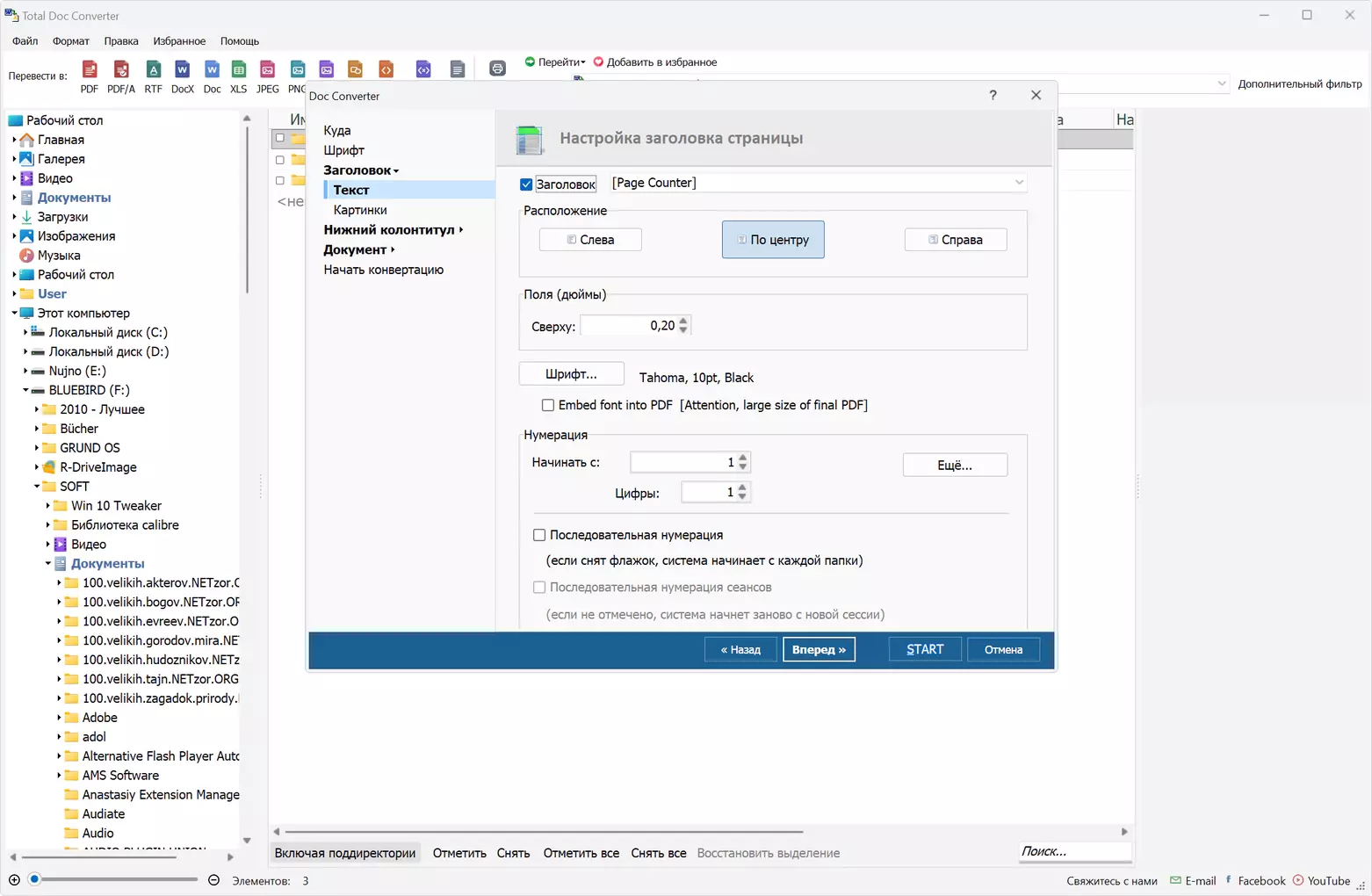Select JPEG conversion icon
The width and height of the screenshot is (1372, 896).
[268, 69]
